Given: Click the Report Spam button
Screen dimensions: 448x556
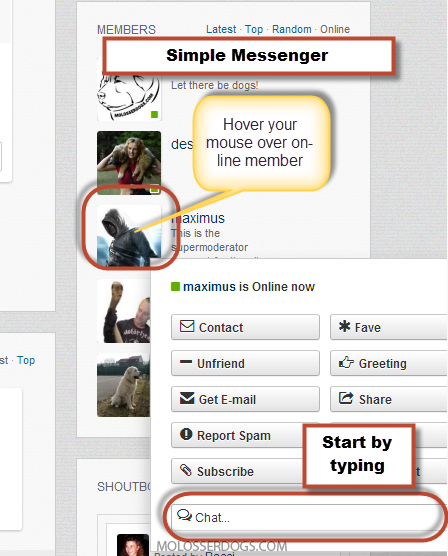Looking at the screenshot, I should click(x=238, y=435).
